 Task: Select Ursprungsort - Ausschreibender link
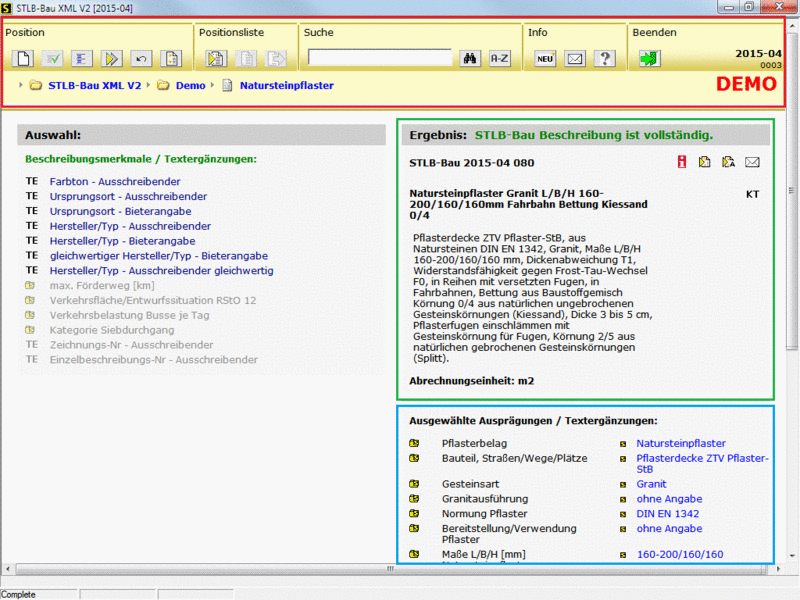pyautogui.click(x=128, y=196)
